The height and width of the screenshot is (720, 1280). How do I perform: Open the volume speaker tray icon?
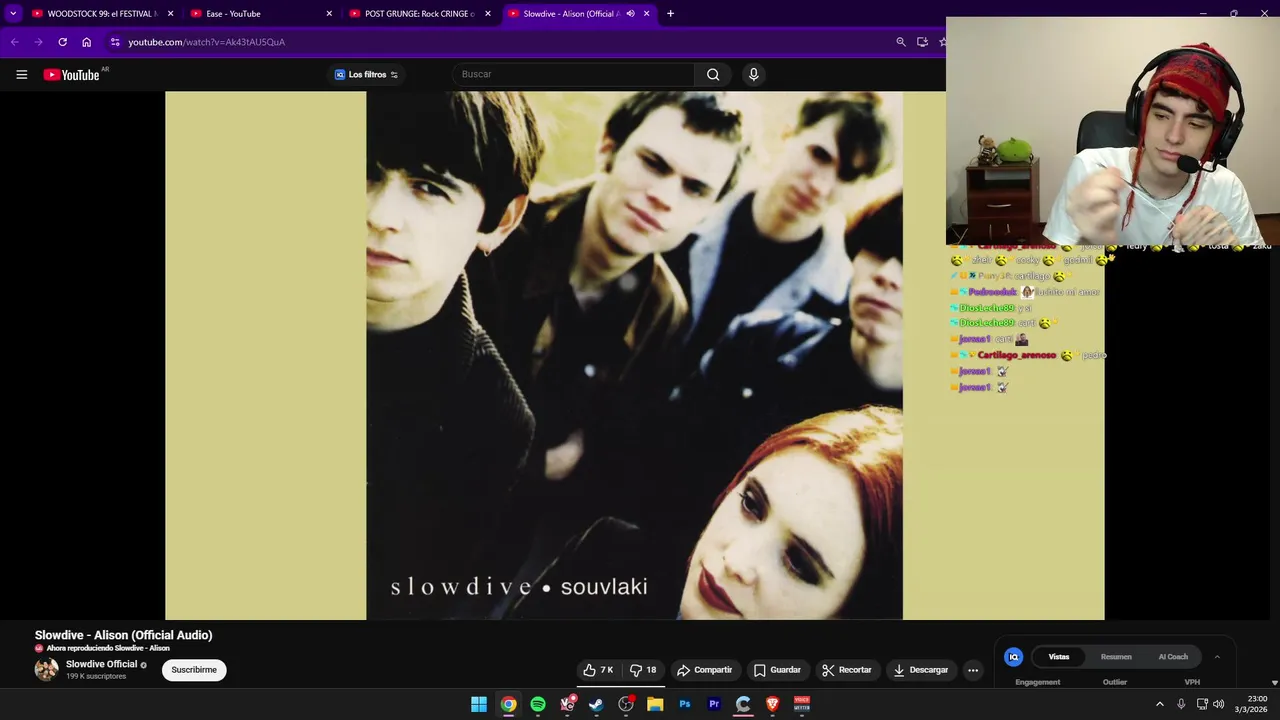coord(1218,704)
